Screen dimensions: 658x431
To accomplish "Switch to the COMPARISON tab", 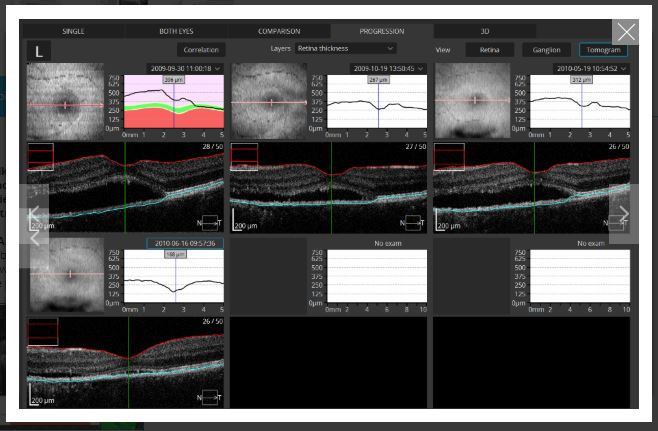I will pyautogui.click(x=279, y=31).
